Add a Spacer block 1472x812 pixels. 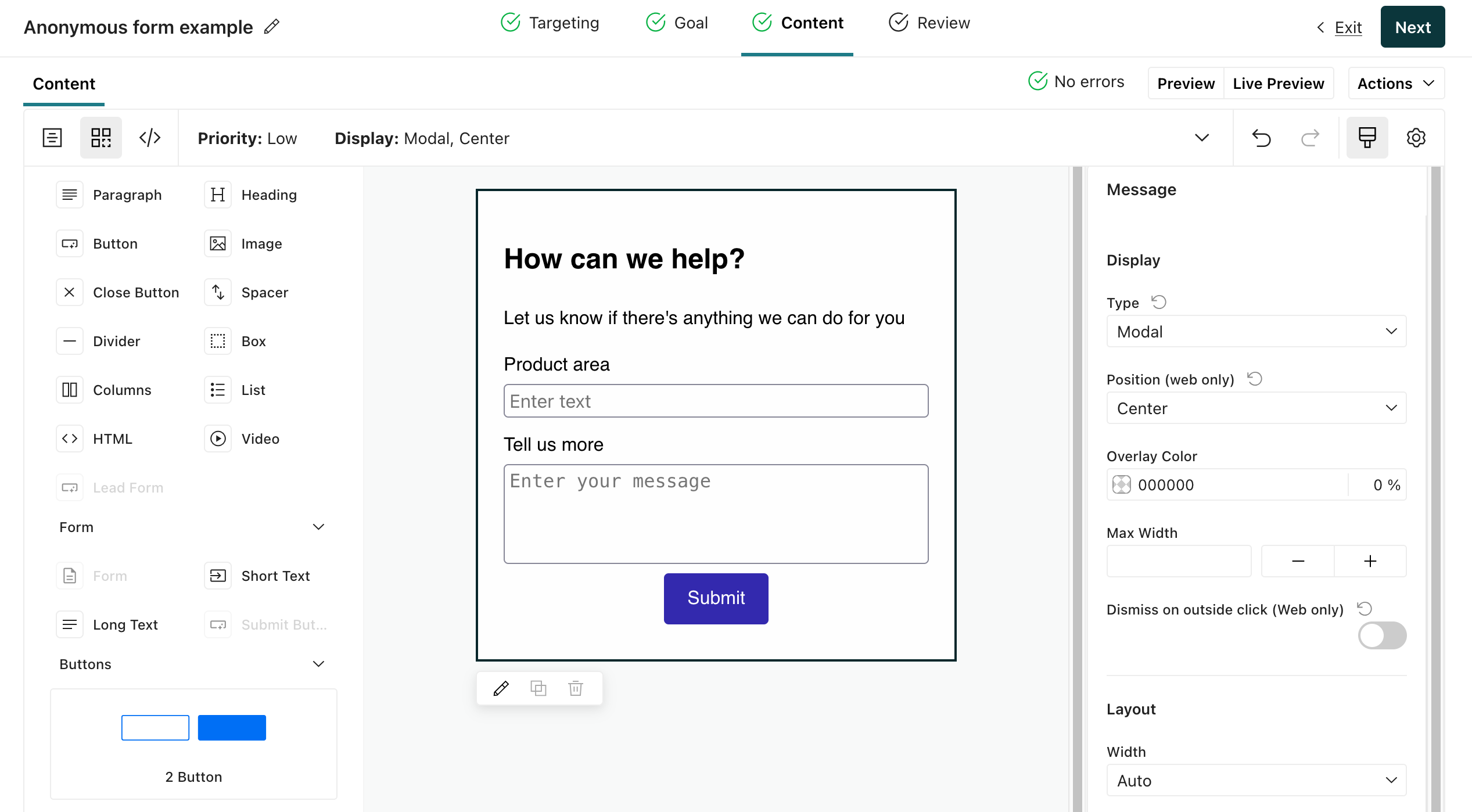coord(247,292)
